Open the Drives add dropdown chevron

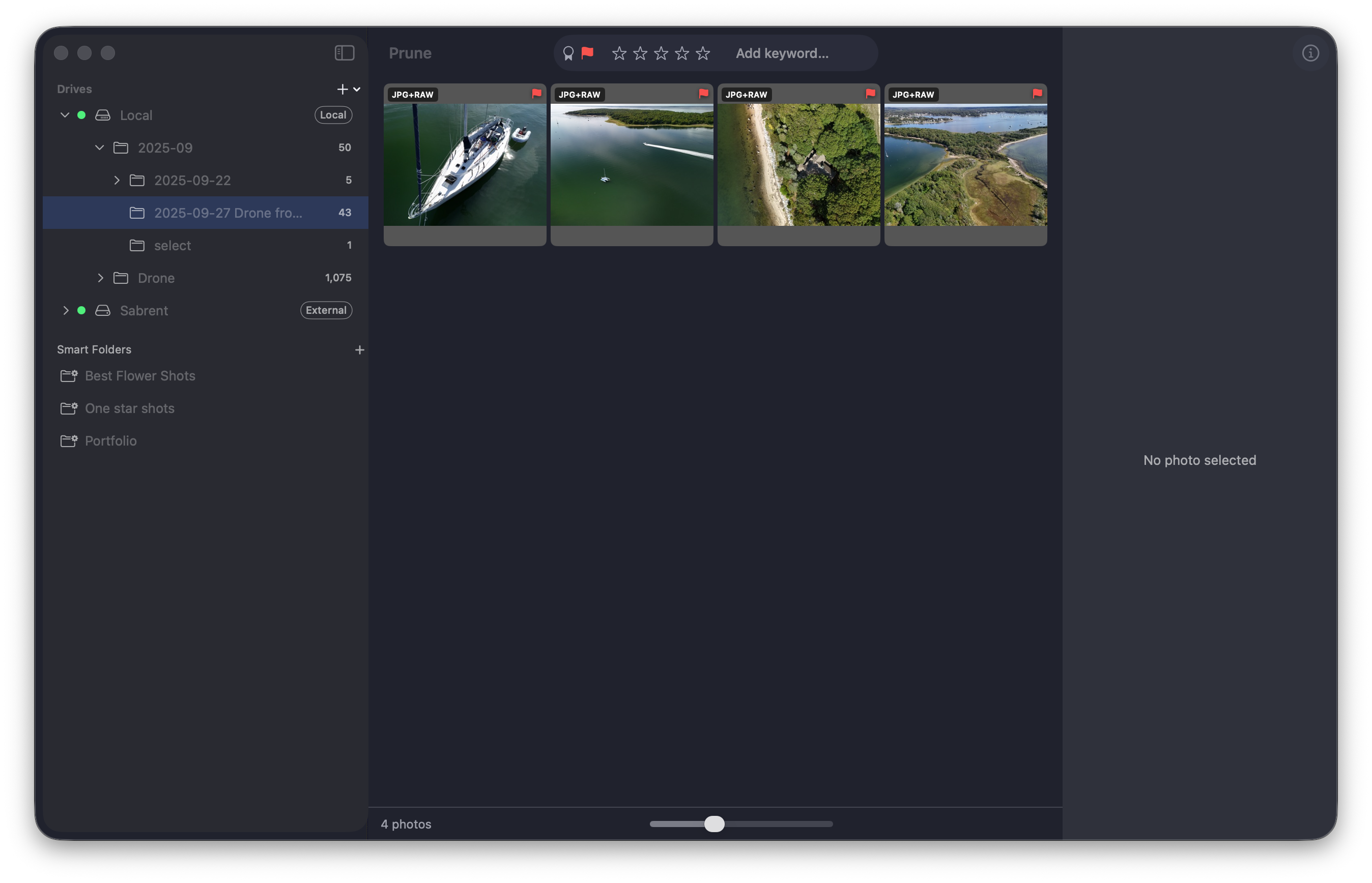click(357, 90)
